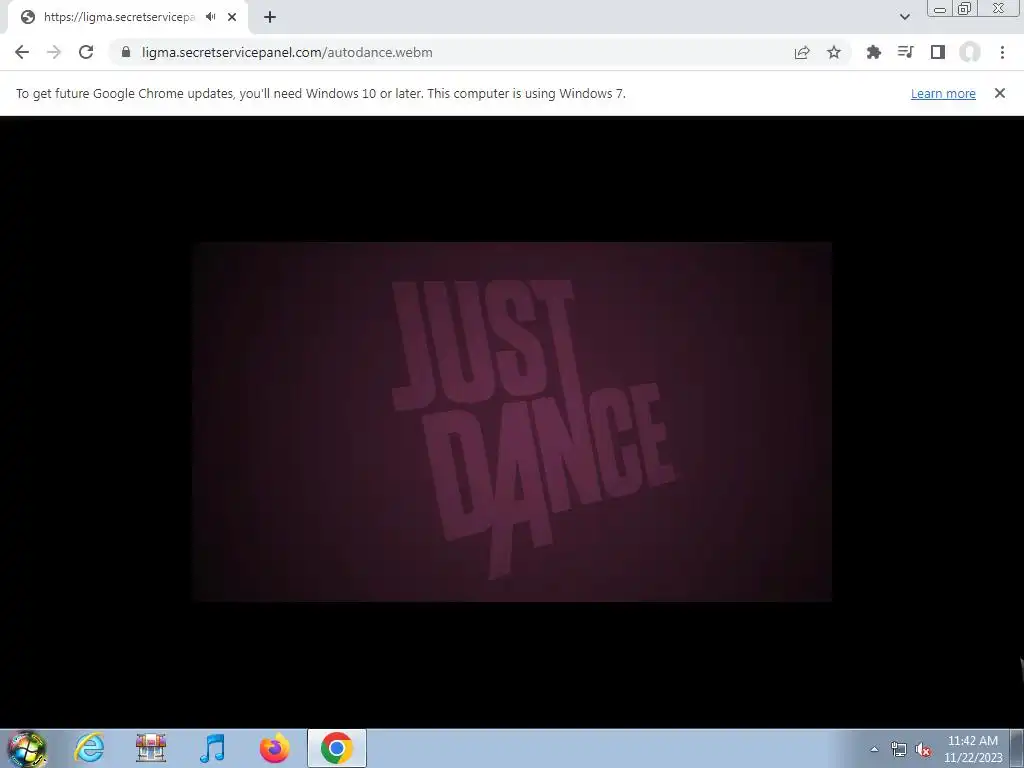1024x768 pixels.
Task: Close the ligma.secretservicepanel tab
Action: 232,17
